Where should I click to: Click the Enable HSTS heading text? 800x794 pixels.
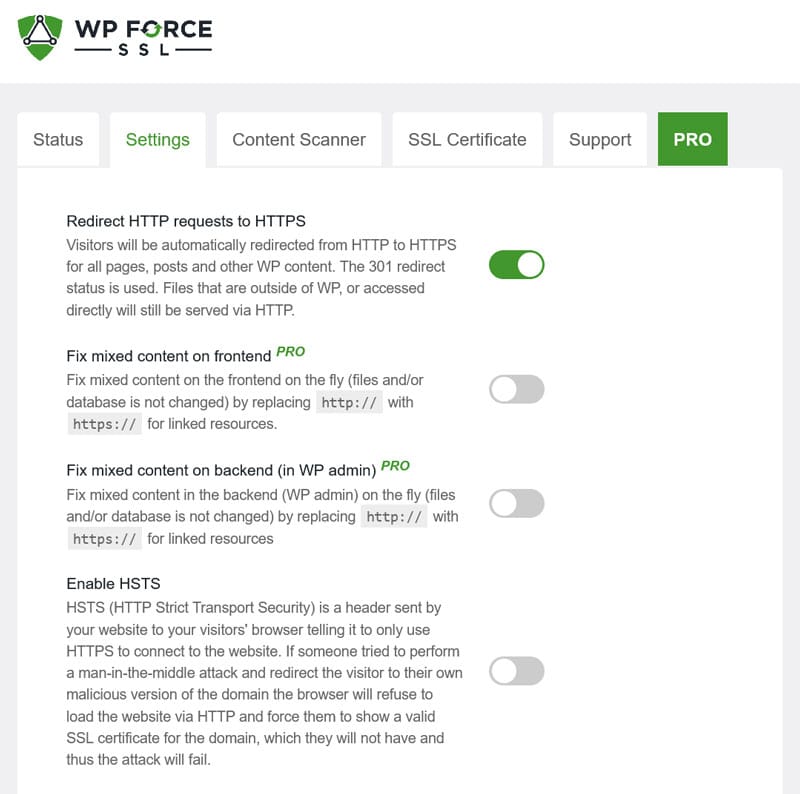(x=113, y=583)
